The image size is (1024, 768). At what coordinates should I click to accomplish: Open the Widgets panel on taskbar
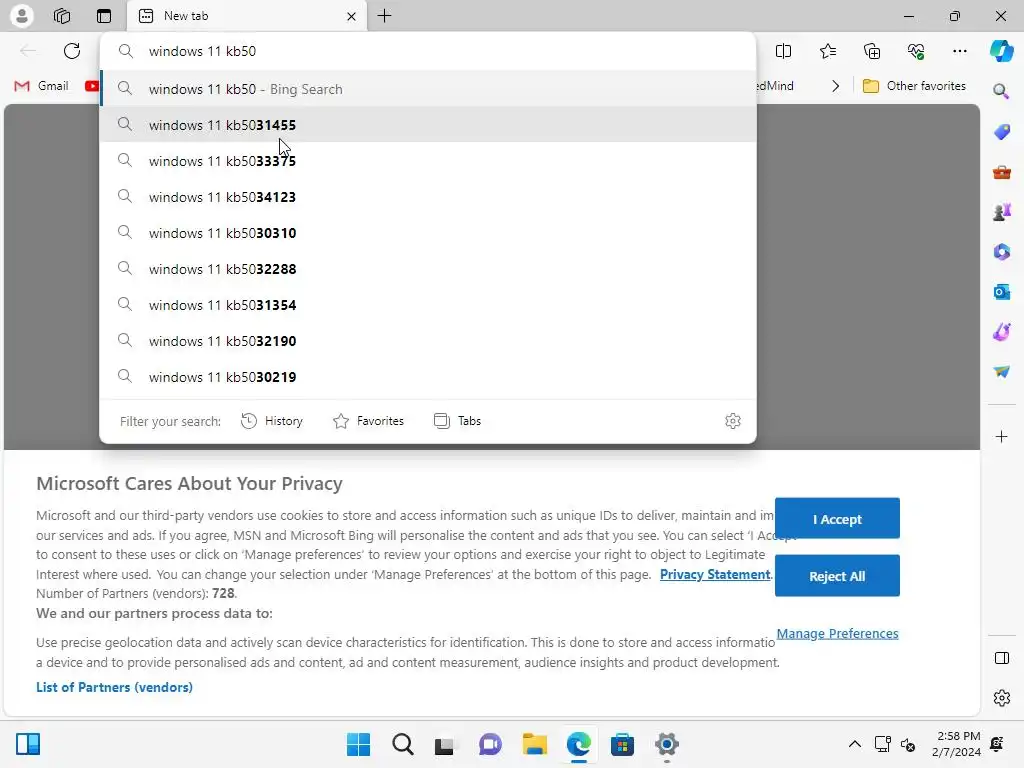point(28,744)
